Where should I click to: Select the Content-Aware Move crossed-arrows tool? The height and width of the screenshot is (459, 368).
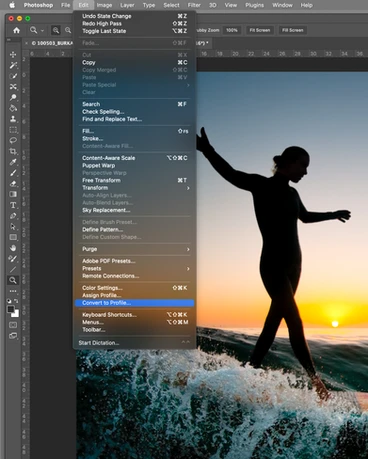point(13,87)
